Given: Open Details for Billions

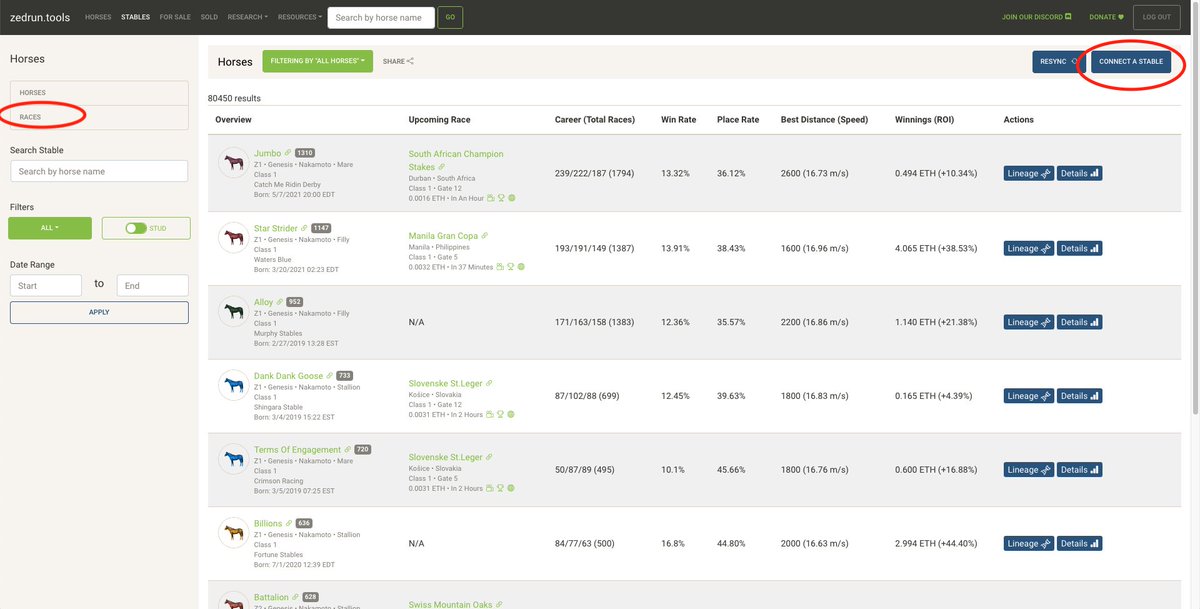Looking at the screenshot, I should tap(1079, 544).
